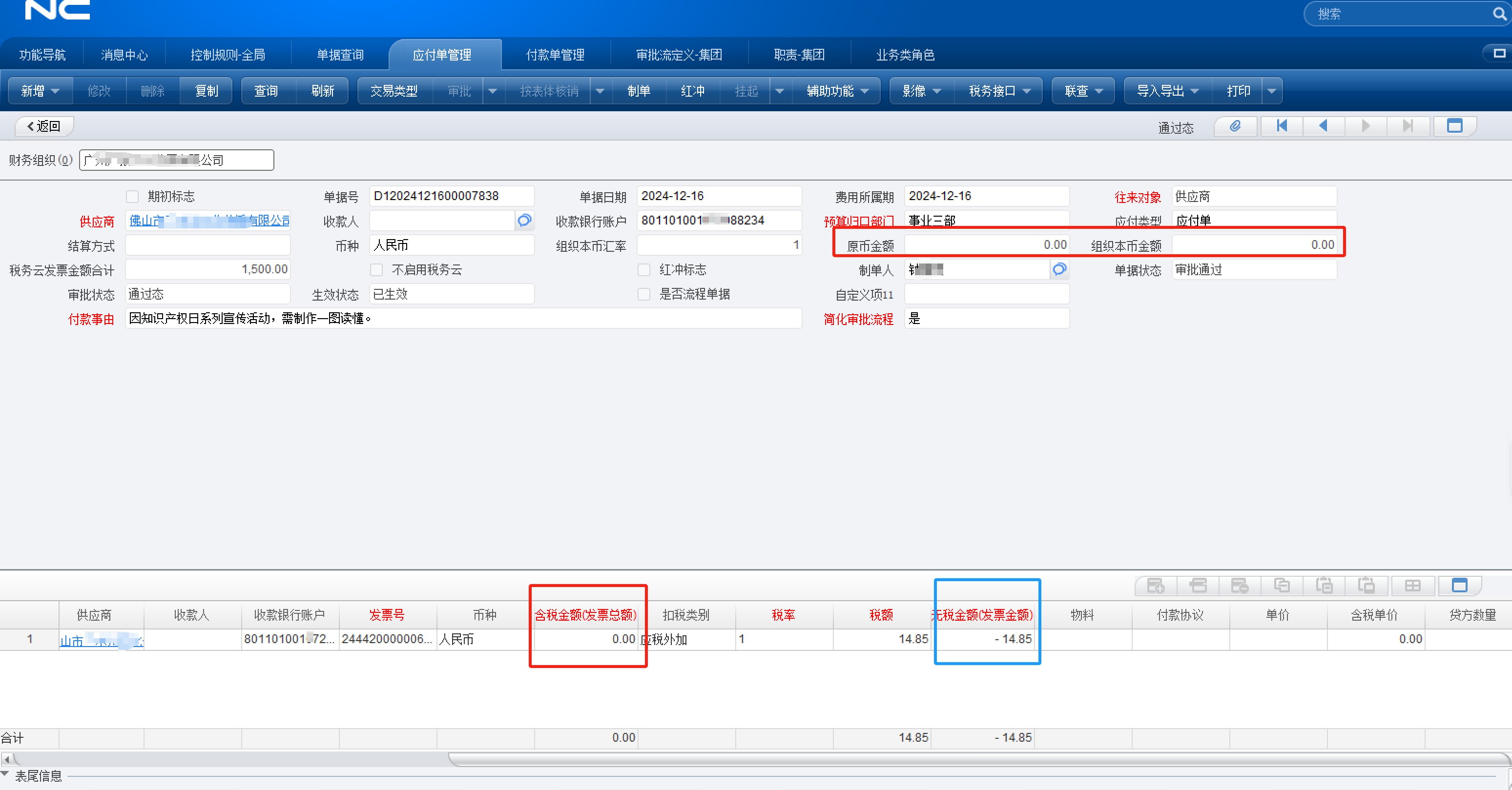Image resolution: width=1512 pixels, height=790 pixels.
Task: Open the payee (收款人) lookup icon
Action: click(x=524, y=221)
